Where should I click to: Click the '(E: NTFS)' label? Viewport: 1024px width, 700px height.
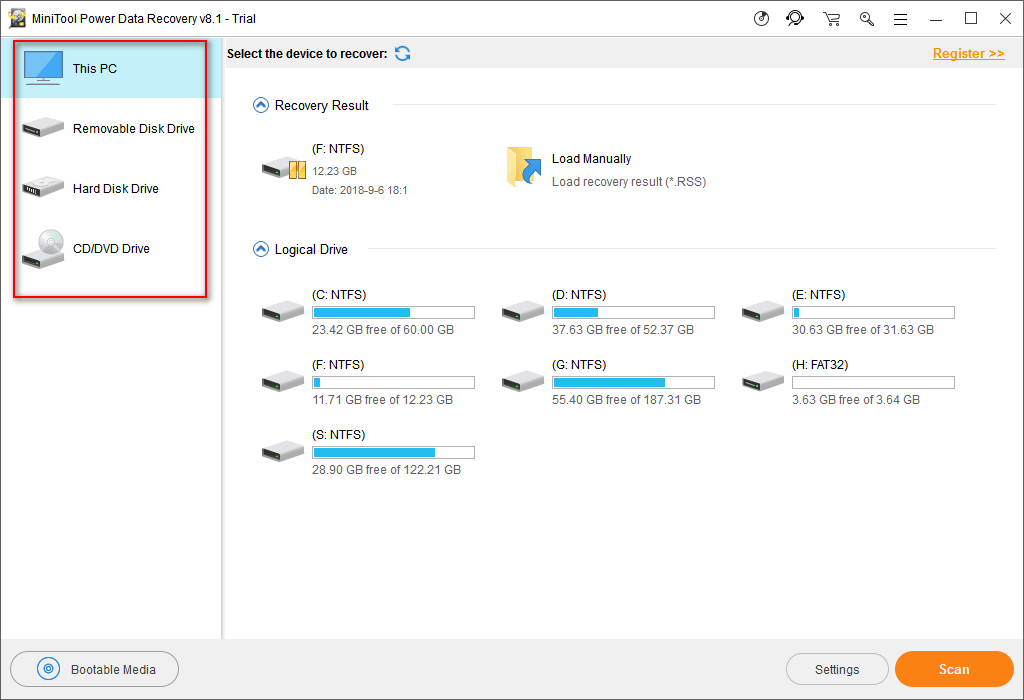818,294
